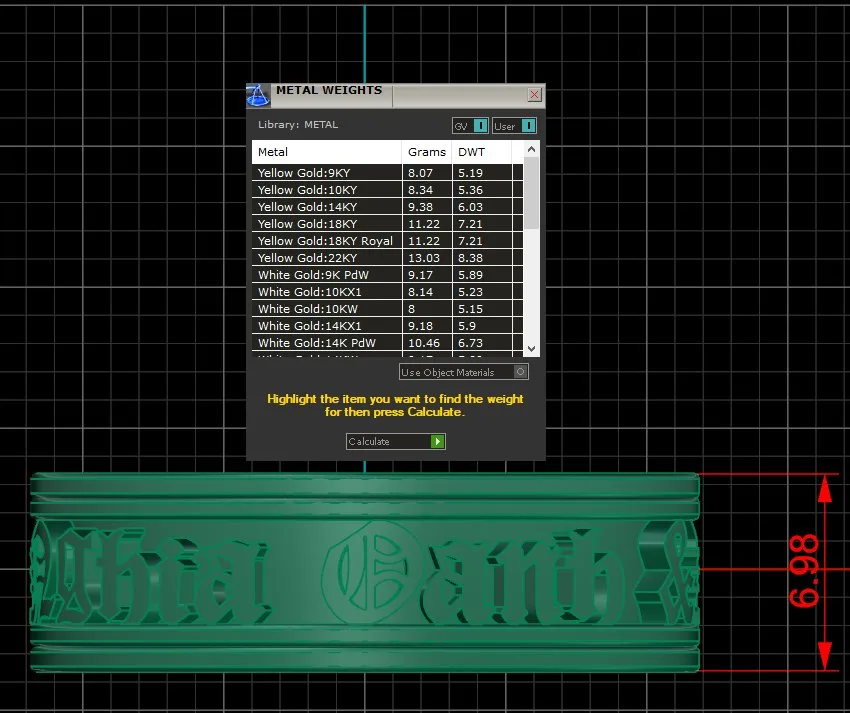Click the 6.03 DWT value

pos(470,207)
